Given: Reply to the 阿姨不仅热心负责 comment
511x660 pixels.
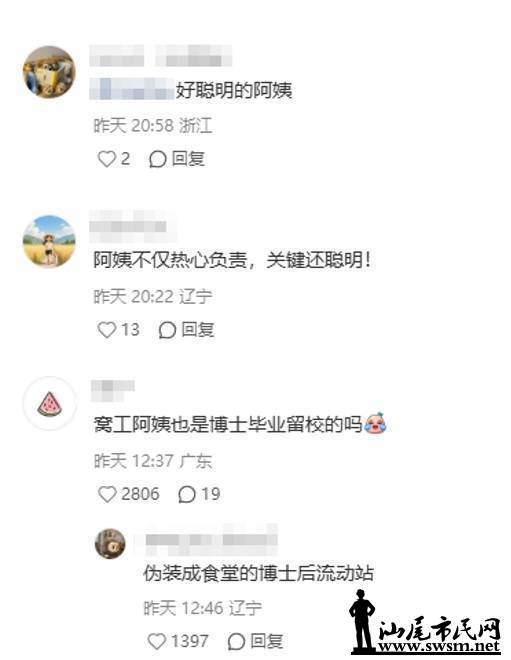Looking at the screenshot, I should coord(186,330).
